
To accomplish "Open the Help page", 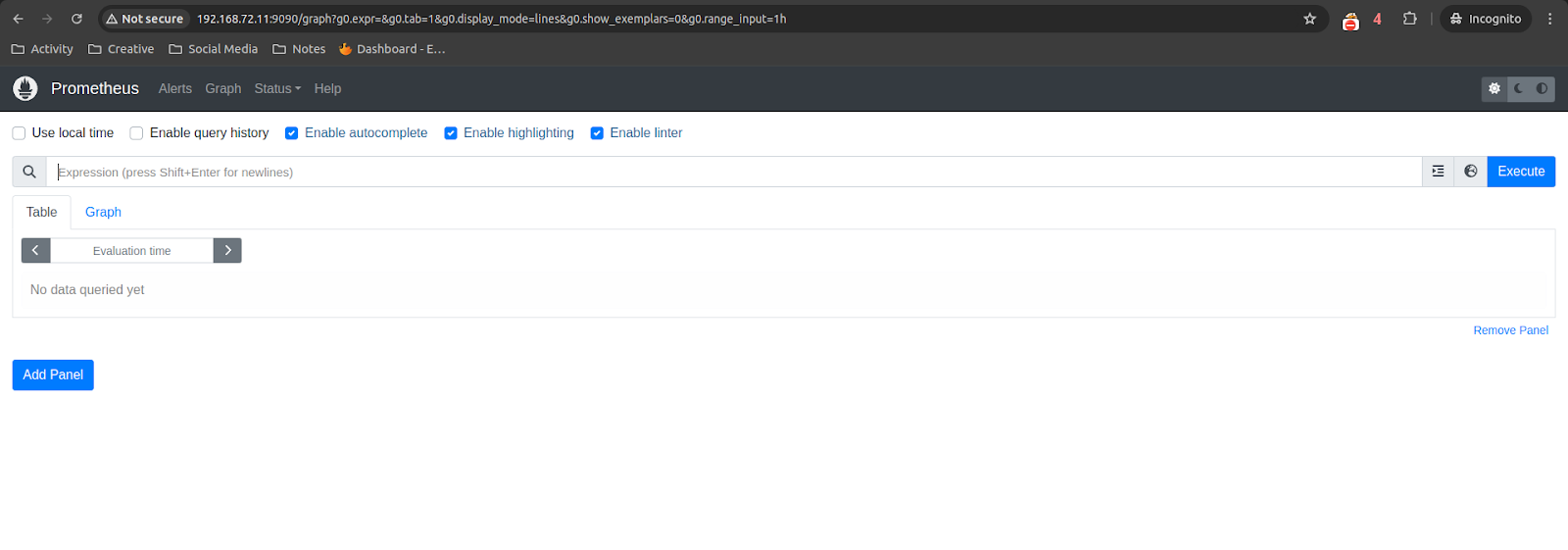I will click(327, 88).
